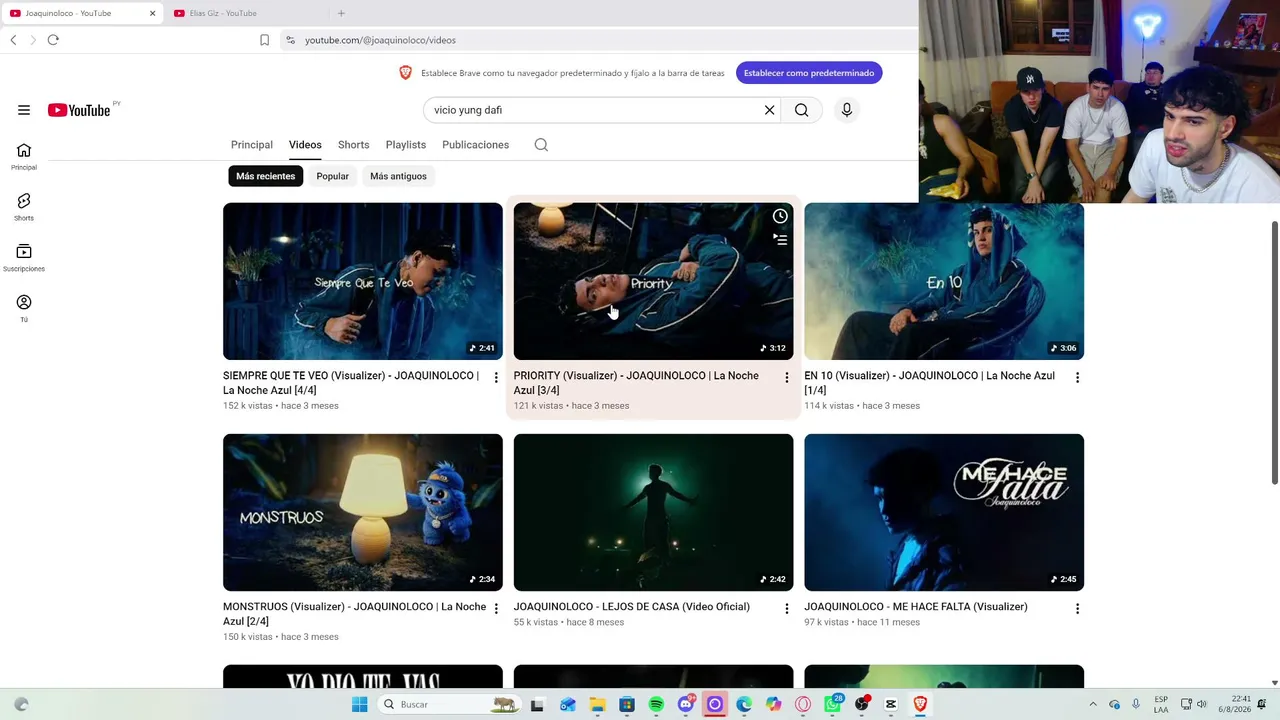Open the Windows Start menu
The width and height of the screenshot is (1280, 720).
click(x=360, y=704)
